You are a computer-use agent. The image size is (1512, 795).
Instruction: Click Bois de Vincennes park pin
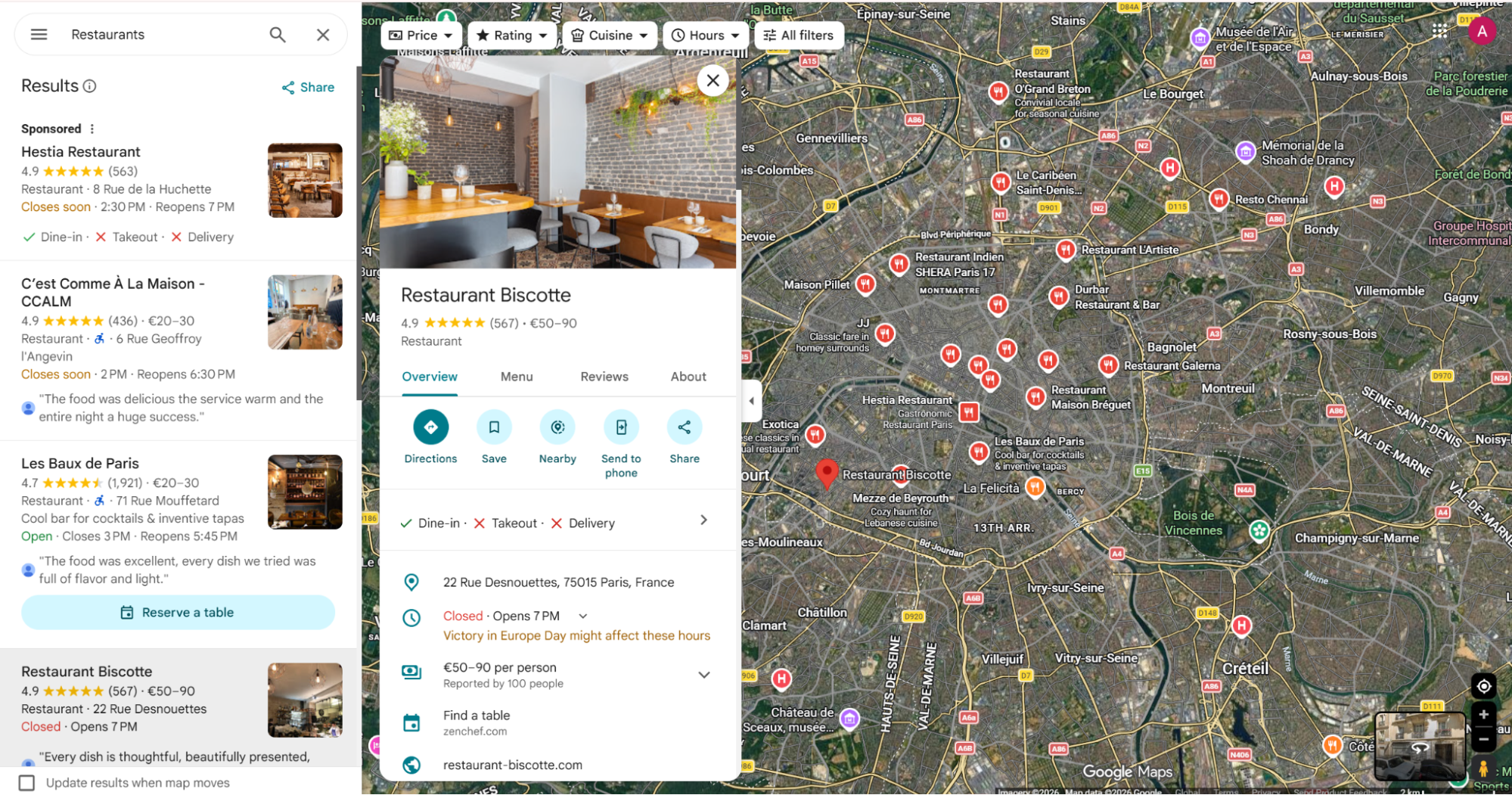(x=1259, y=531)
